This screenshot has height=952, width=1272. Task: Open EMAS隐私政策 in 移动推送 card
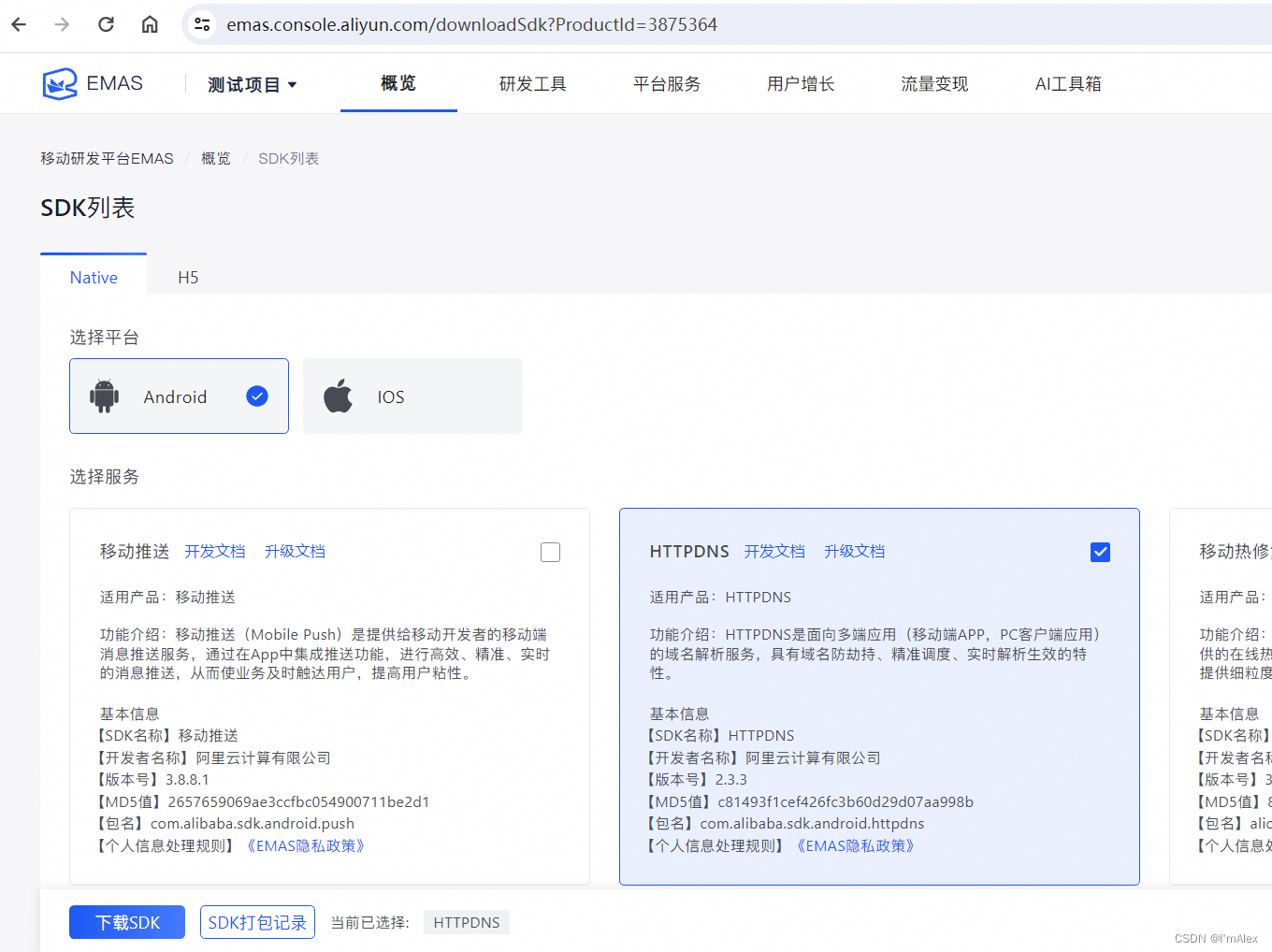pyautogui.click(x=306, y=845)
